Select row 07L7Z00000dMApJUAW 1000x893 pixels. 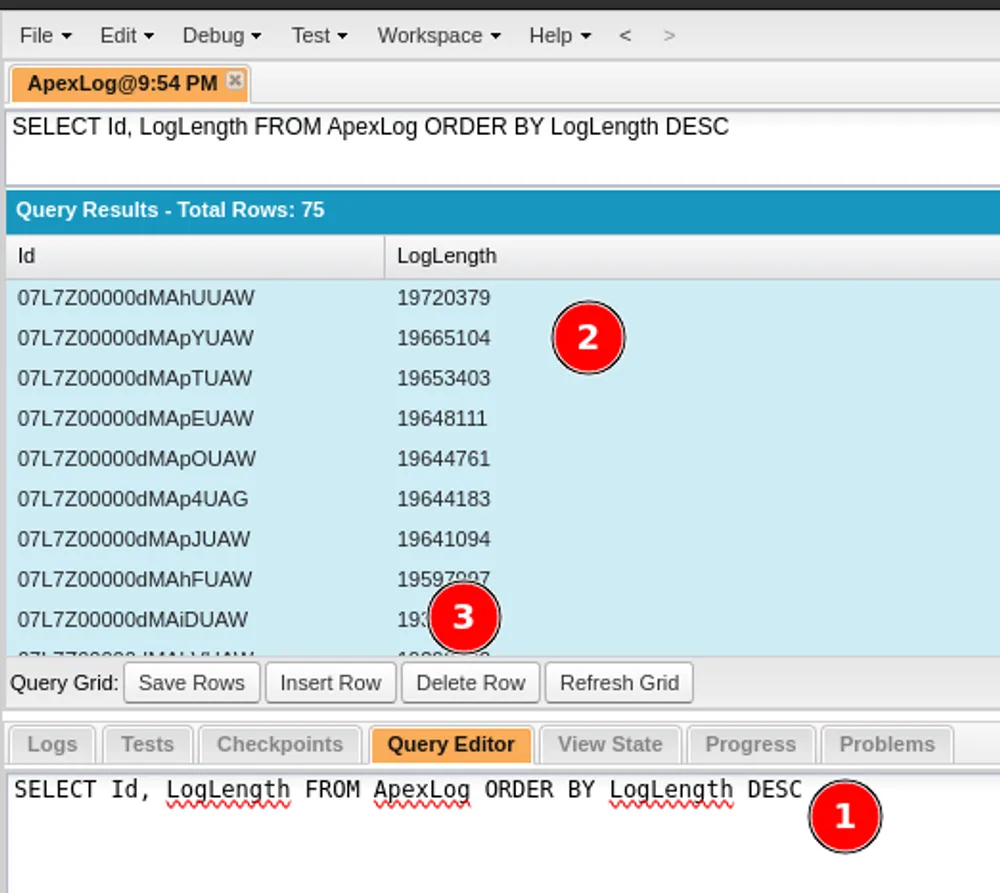(x=503, y=540)
